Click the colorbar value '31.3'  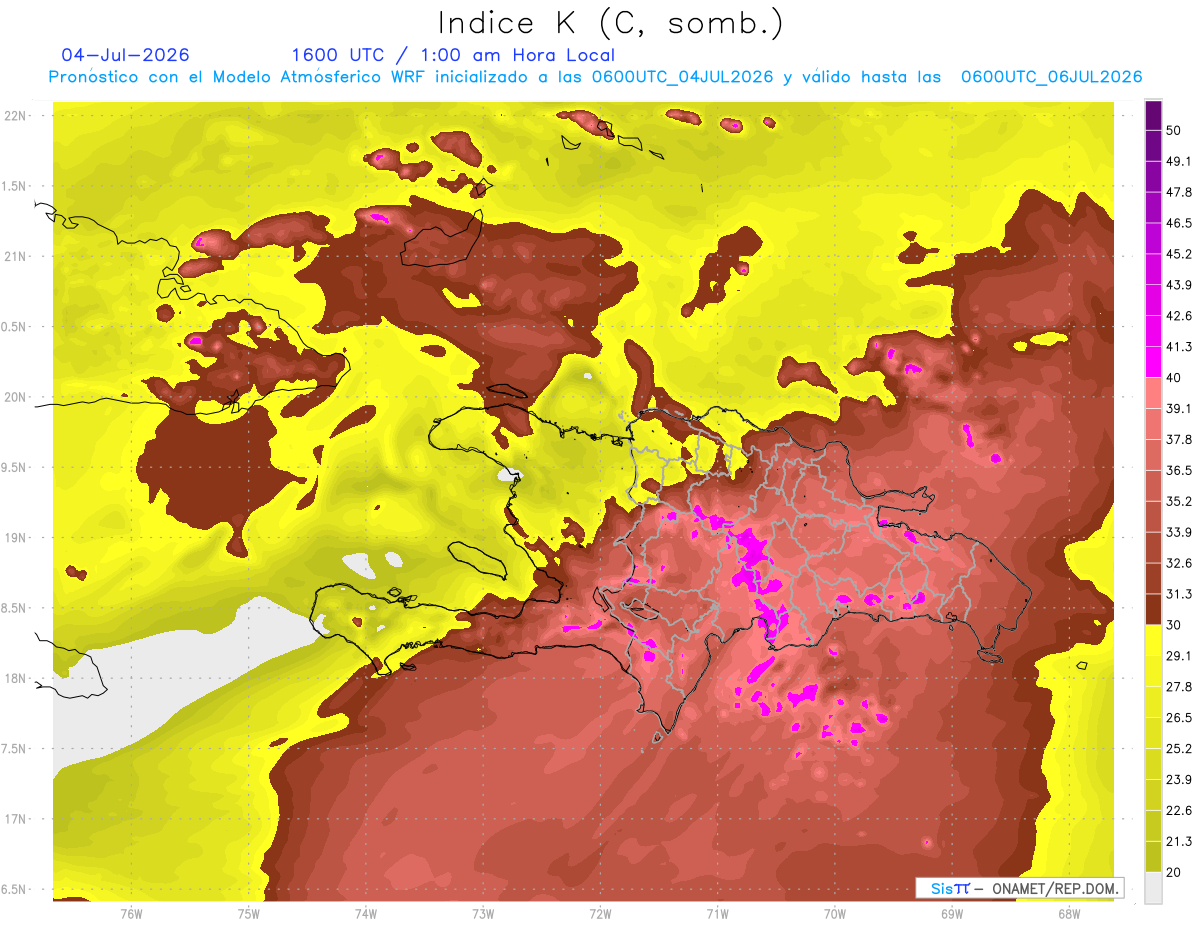1179,594
